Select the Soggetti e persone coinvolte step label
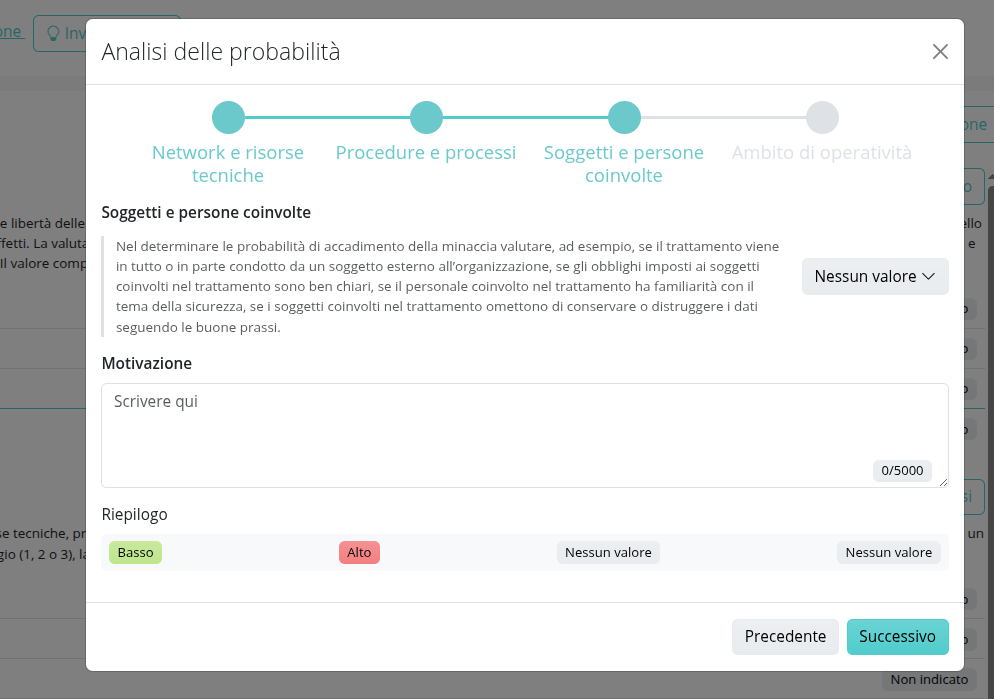Screen dimensions: 994x699 coord(624,164)
